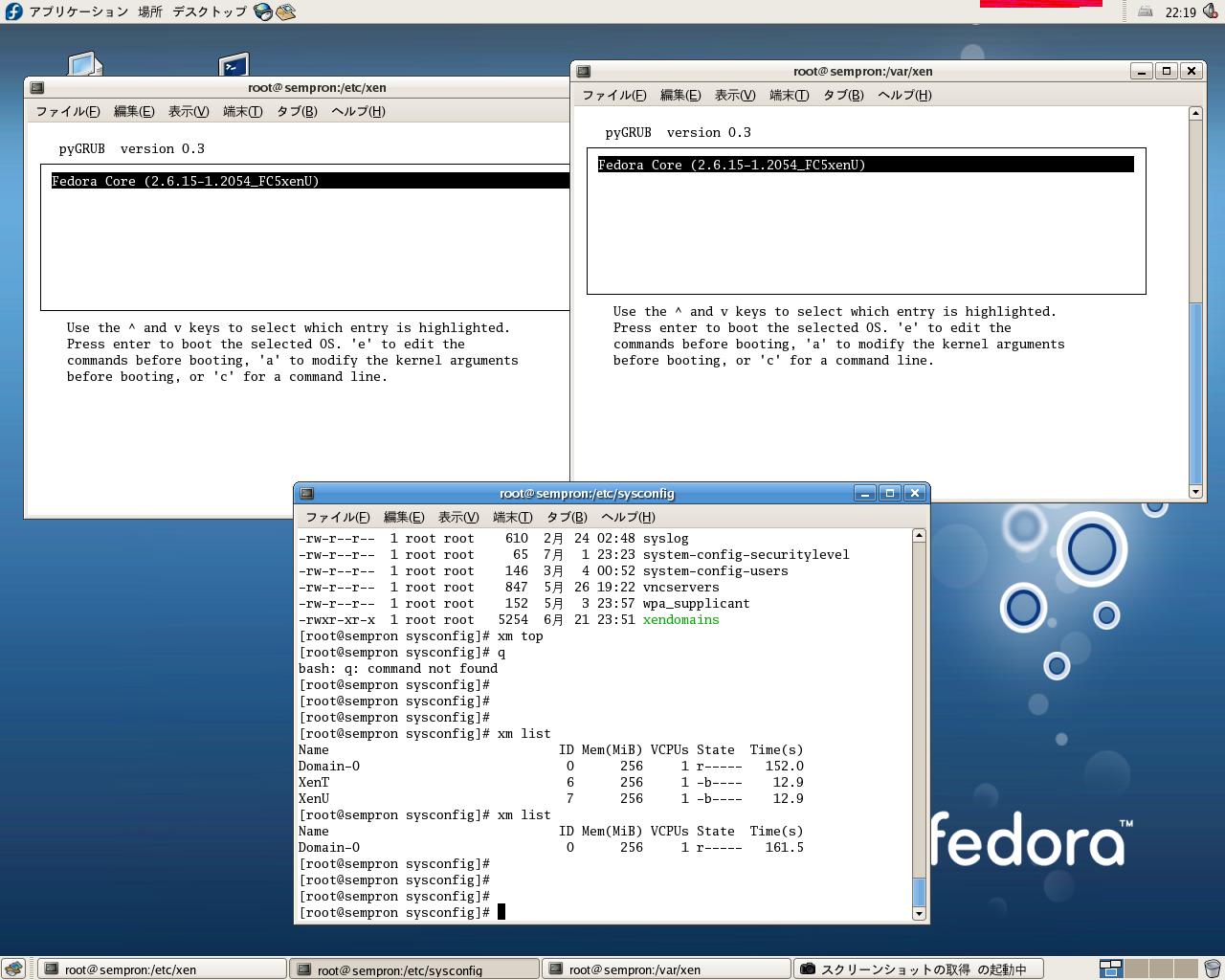The width and height of the screenshot is (1225, 980).
Task: Maximize the /var/xen terminal window
Action: pyautogui.click(x=1167, y=71)
